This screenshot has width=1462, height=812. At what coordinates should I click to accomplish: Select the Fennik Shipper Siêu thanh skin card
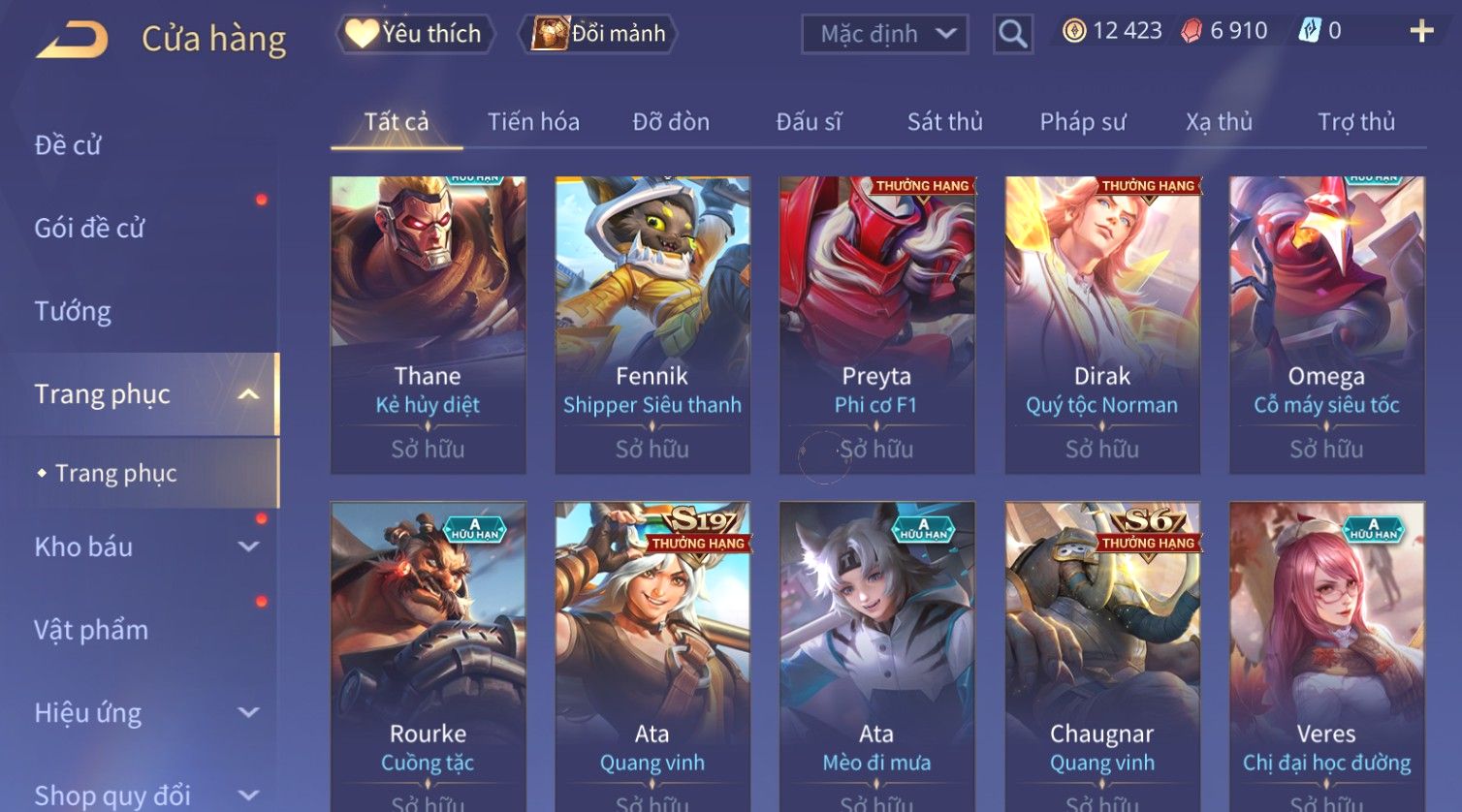[652, 325]
